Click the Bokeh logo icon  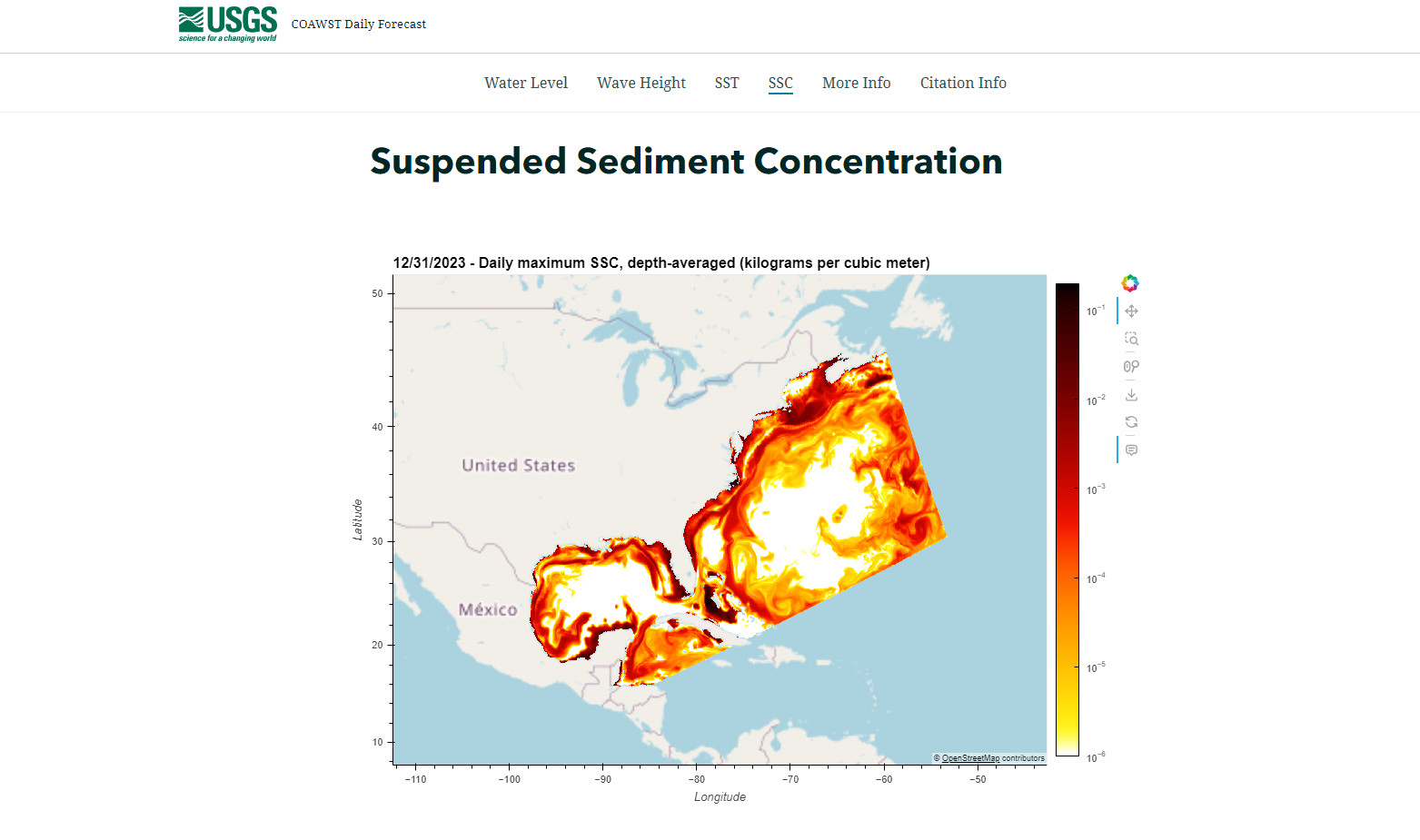[1130, 283]
